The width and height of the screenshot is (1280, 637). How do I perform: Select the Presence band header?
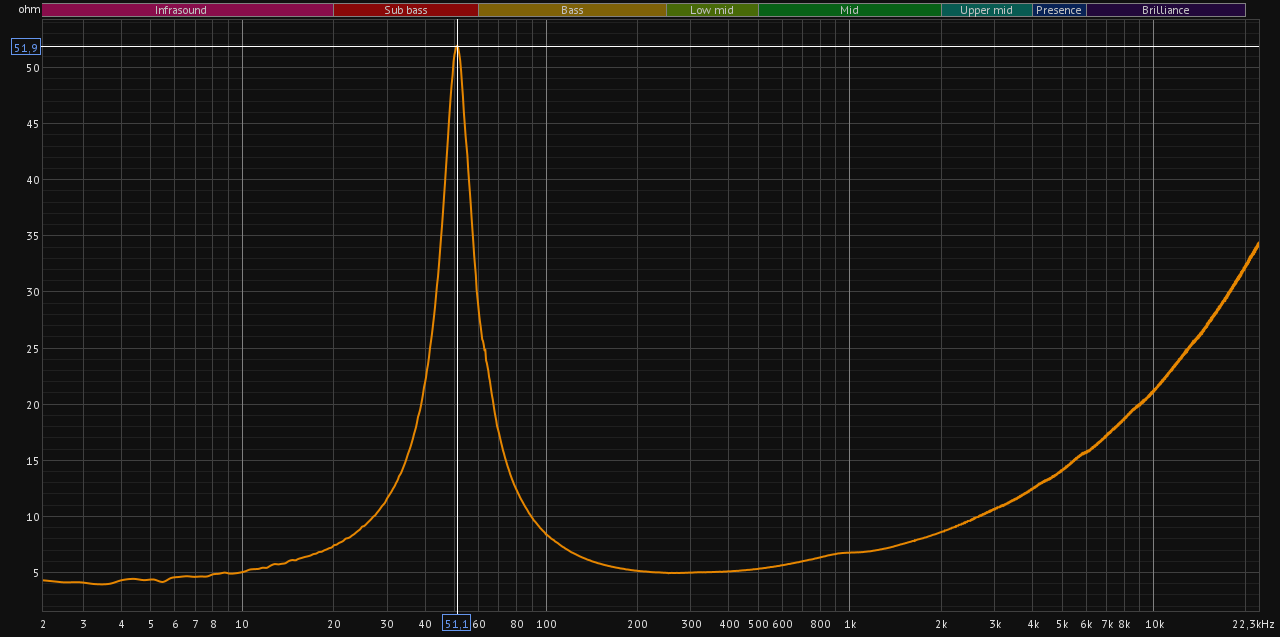1058,10
